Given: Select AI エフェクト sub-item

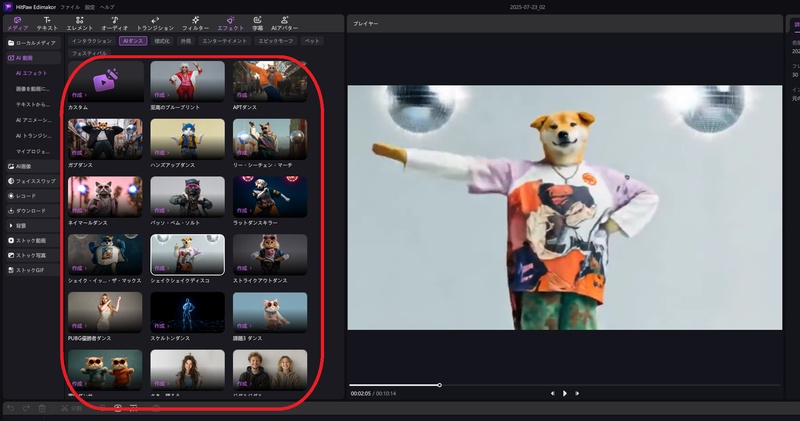Looking at the screenshot, I should click(32, 73).
